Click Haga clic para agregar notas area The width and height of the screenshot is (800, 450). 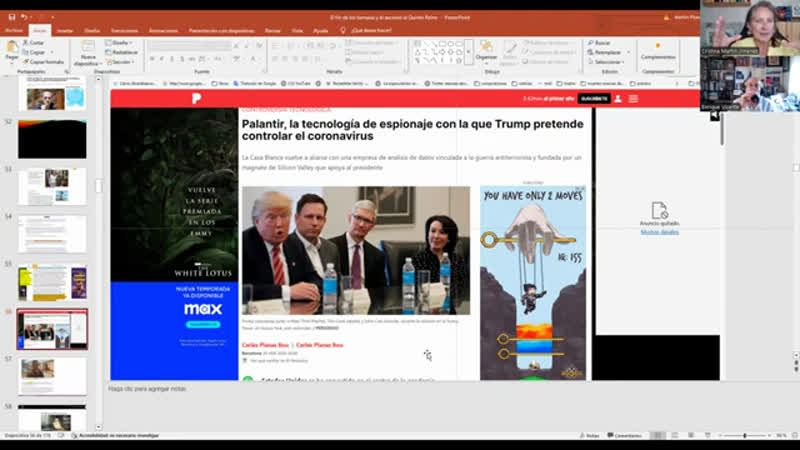147,389
